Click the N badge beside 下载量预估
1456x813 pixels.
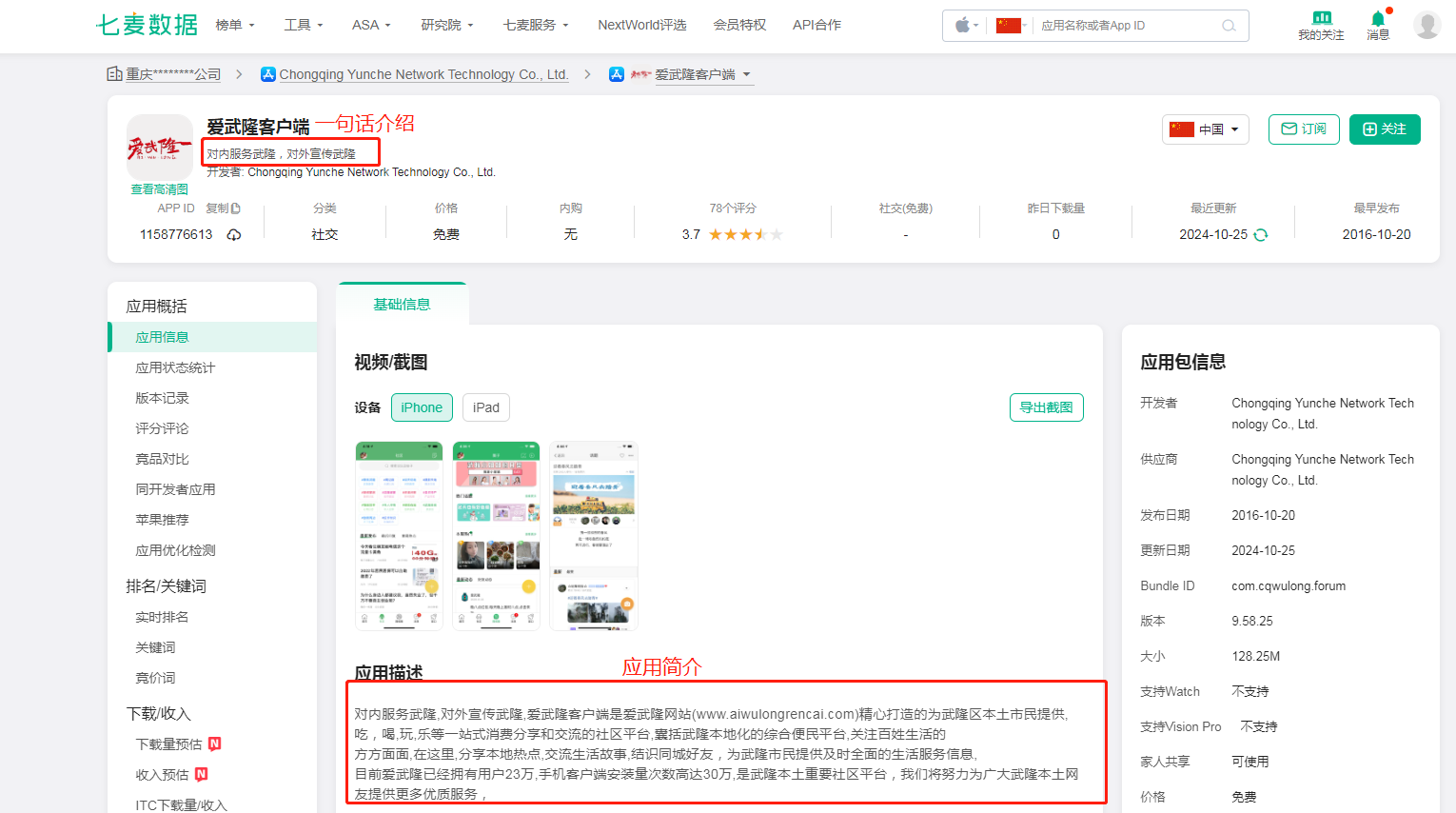pyautogui.click(x=215, y=744)
